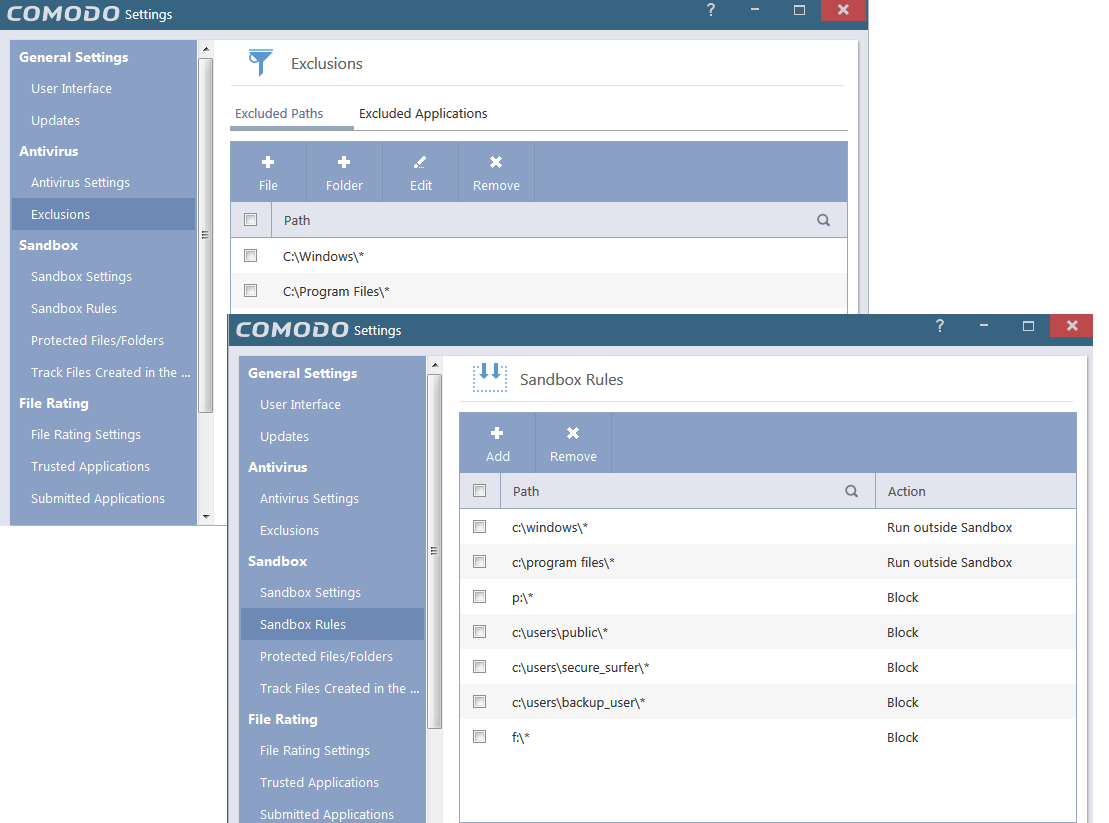Click scroll-down arrow of back window sidebar scrollbar
1109x823 pixels.
tap(206, 516)
